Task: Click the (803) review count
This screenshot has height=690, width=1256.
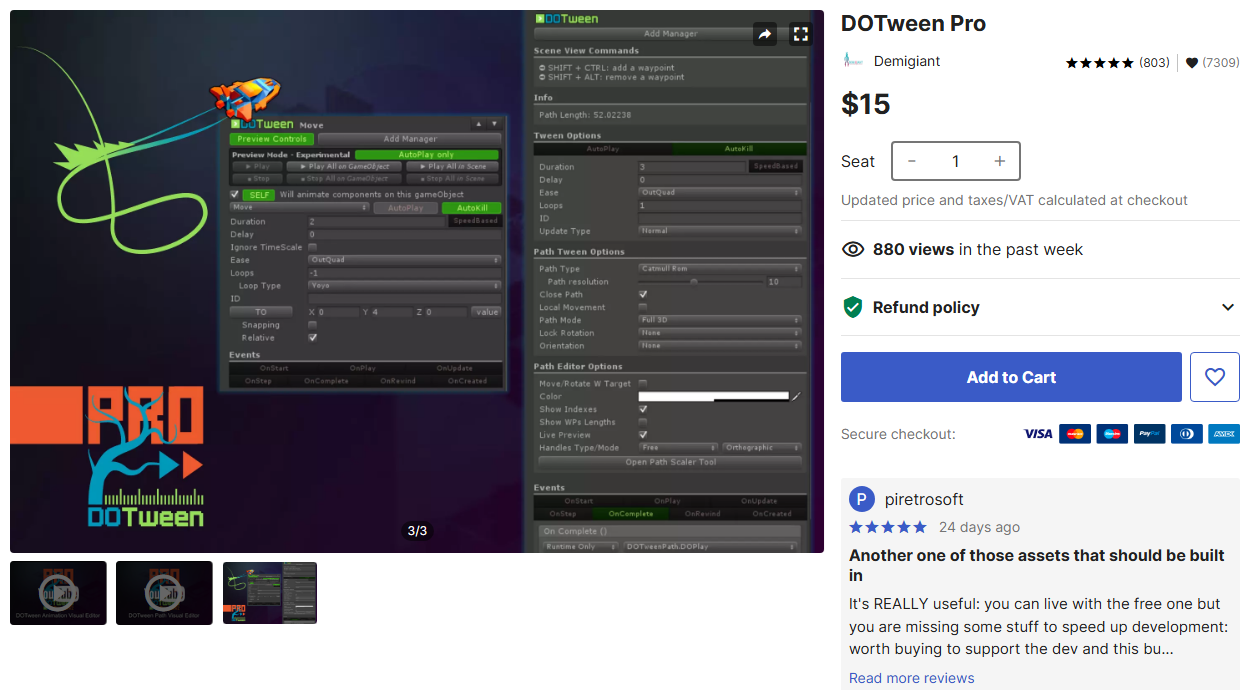Action: coord(1154,63)
